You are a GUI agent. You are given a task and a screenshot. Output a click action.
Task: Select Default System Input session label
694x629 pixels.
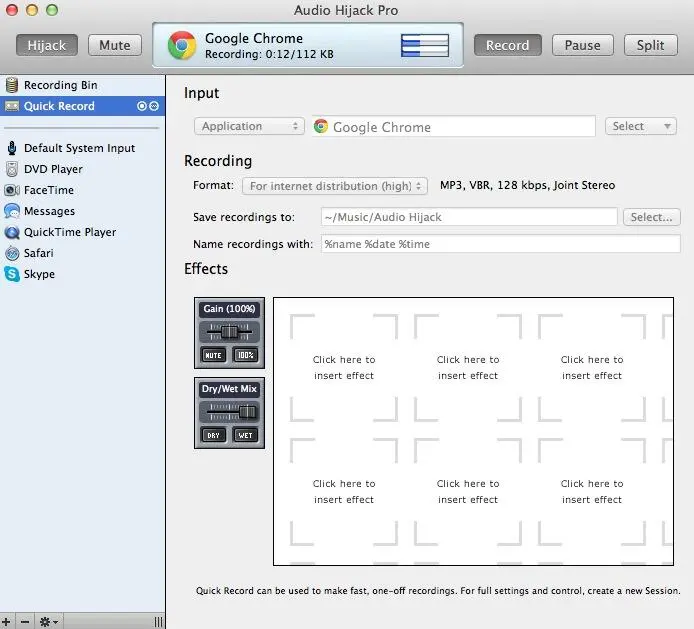point(79,148)
